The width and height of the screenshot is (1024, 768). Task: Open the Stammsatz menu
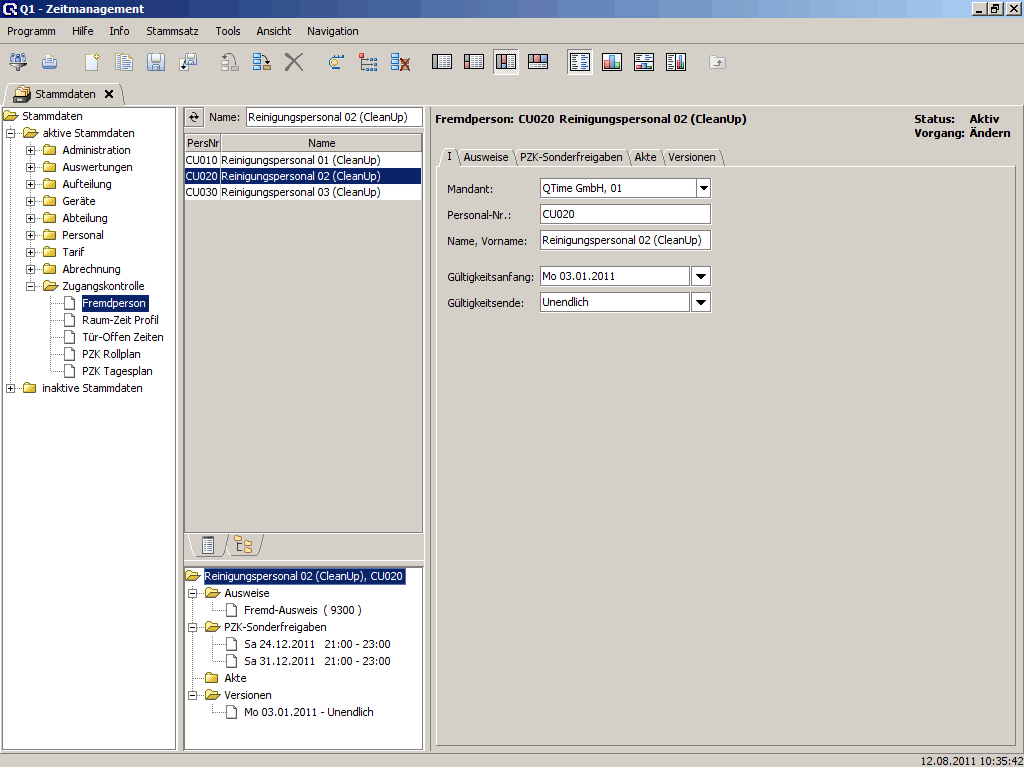tap(172, 31)
